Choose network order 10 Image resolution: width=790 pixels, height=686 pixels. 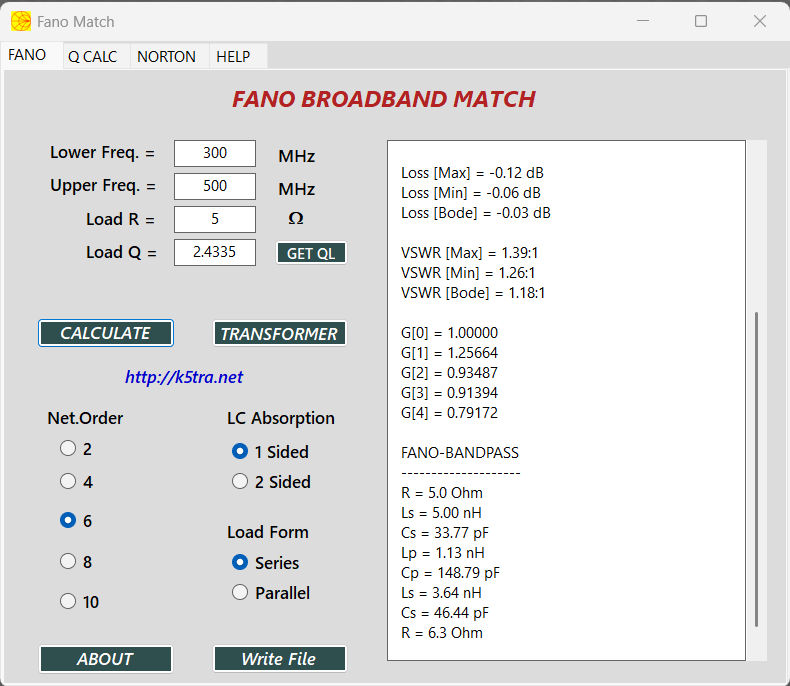[68, 601]
